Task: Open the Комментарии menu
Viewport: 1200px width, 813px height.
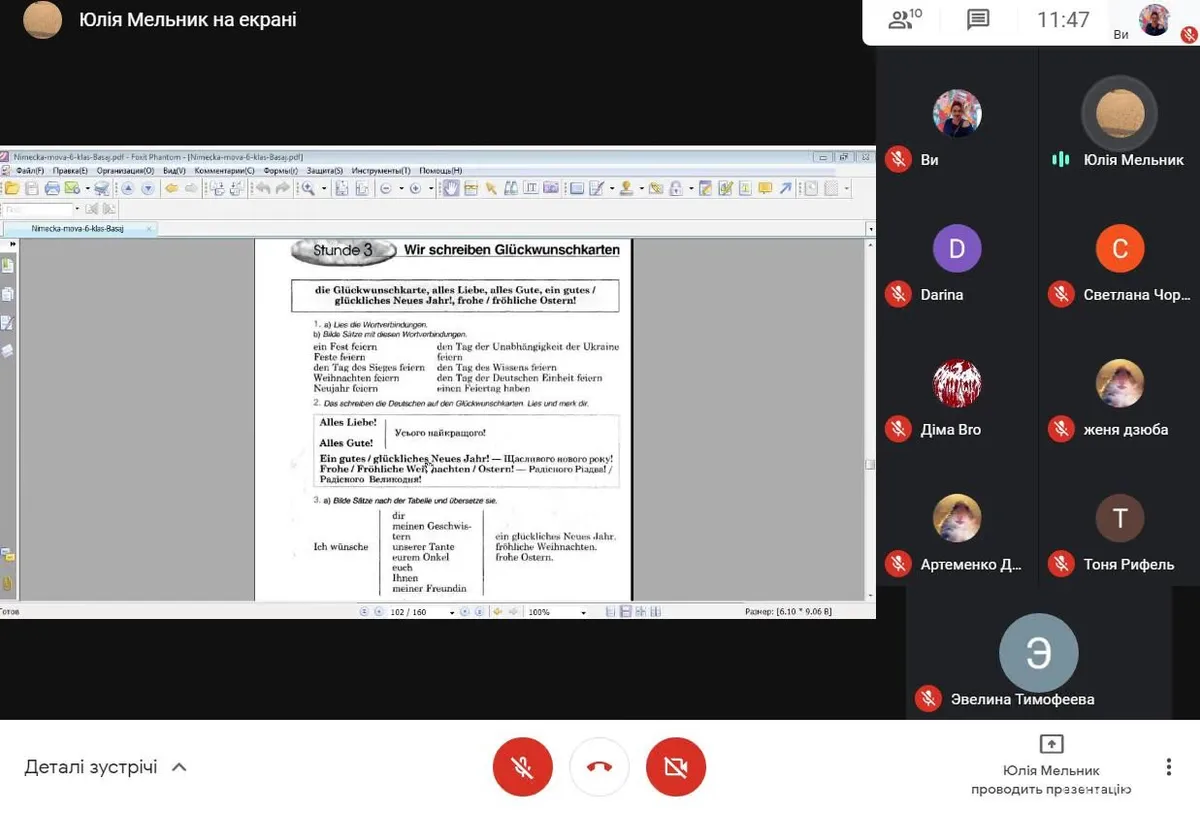Action: tap(224, 171)
